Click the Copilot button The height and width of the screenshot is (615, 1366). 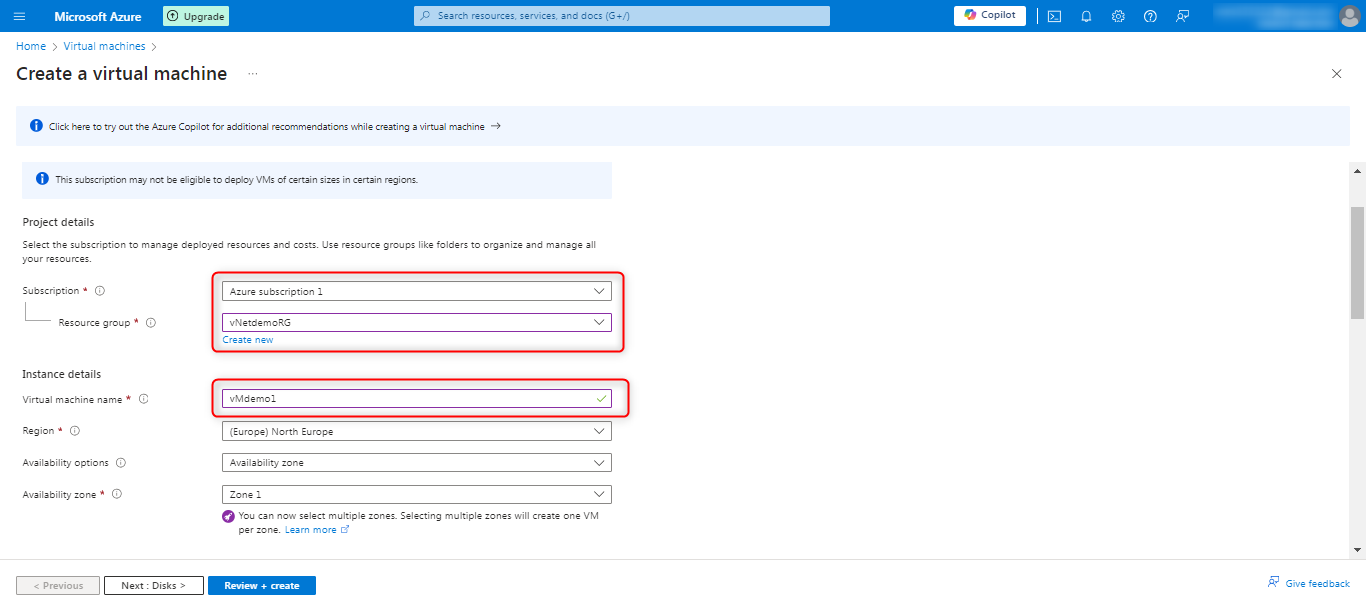pos(990,16)
